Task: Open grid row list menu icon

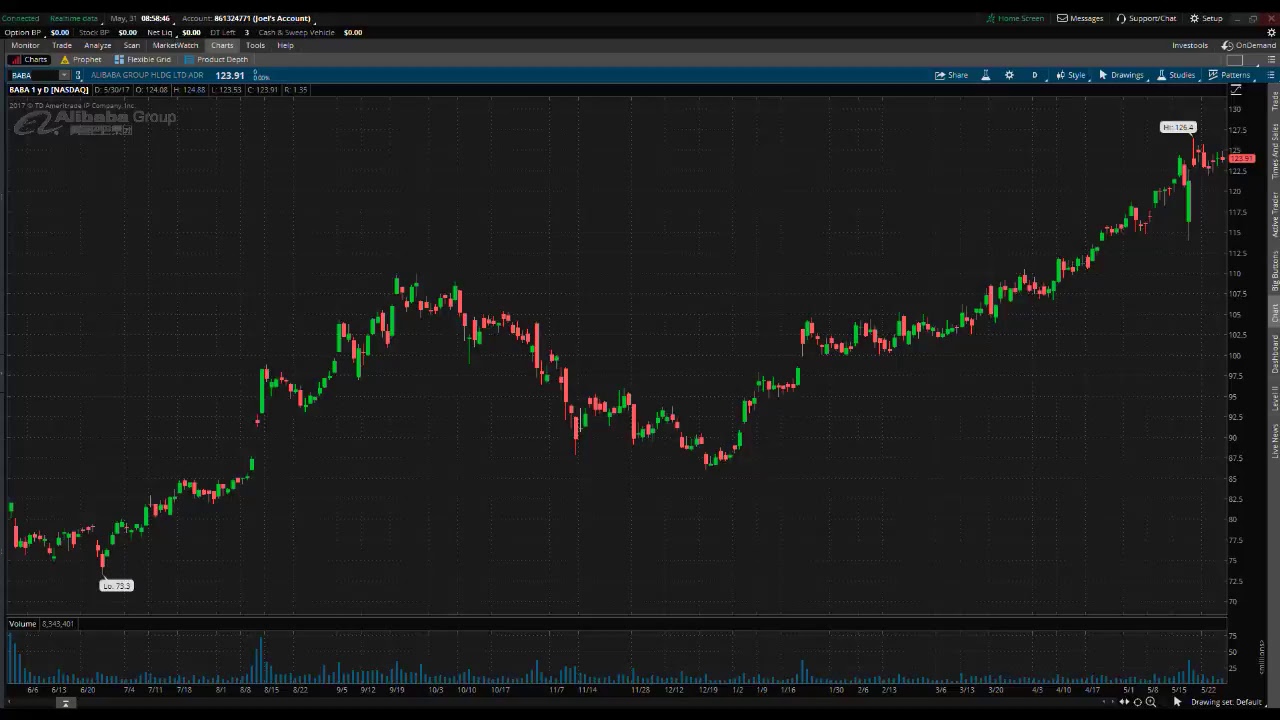Action: [x=1272, y=59]
